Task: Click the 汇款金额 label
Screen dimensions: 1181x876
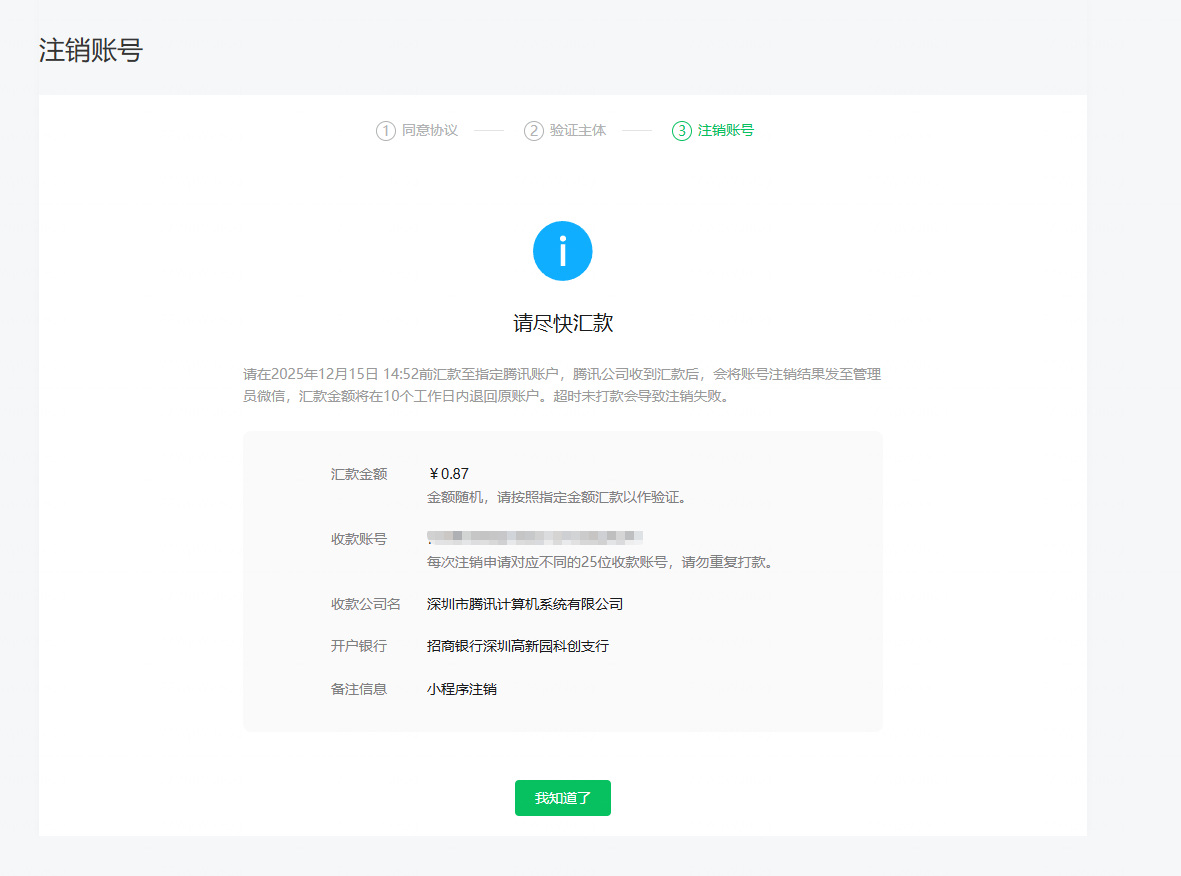Action: pyautogui.click(x=359, y=474)
